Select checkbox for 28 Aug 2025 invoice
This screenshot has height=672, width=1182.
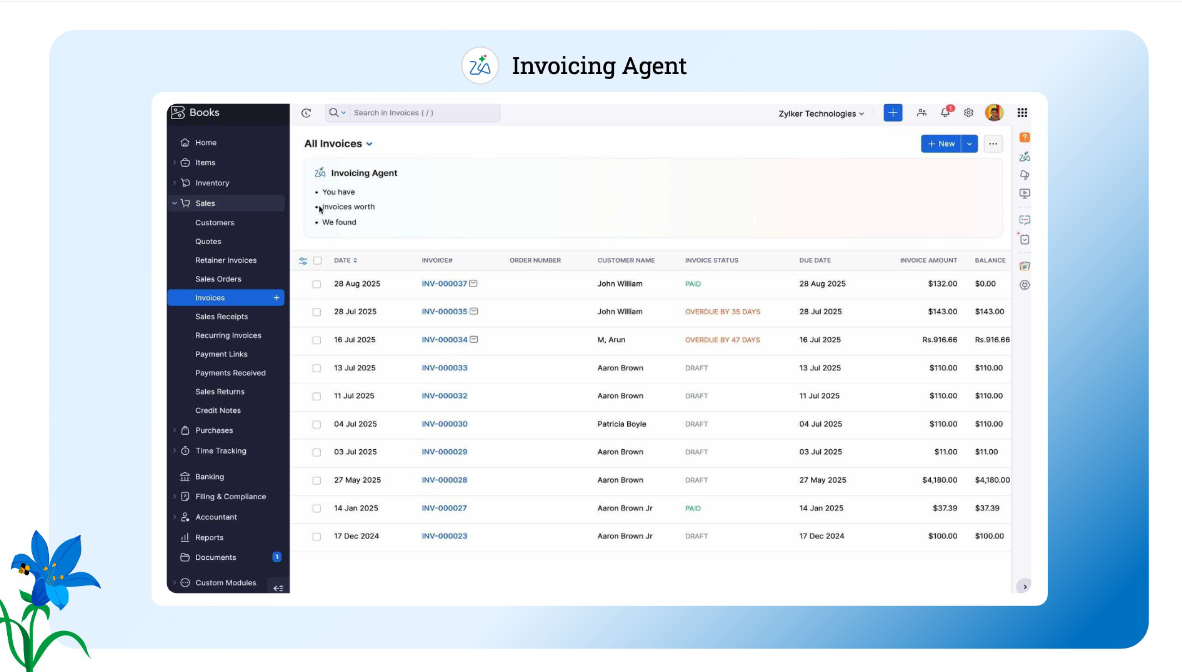point(317,284)
